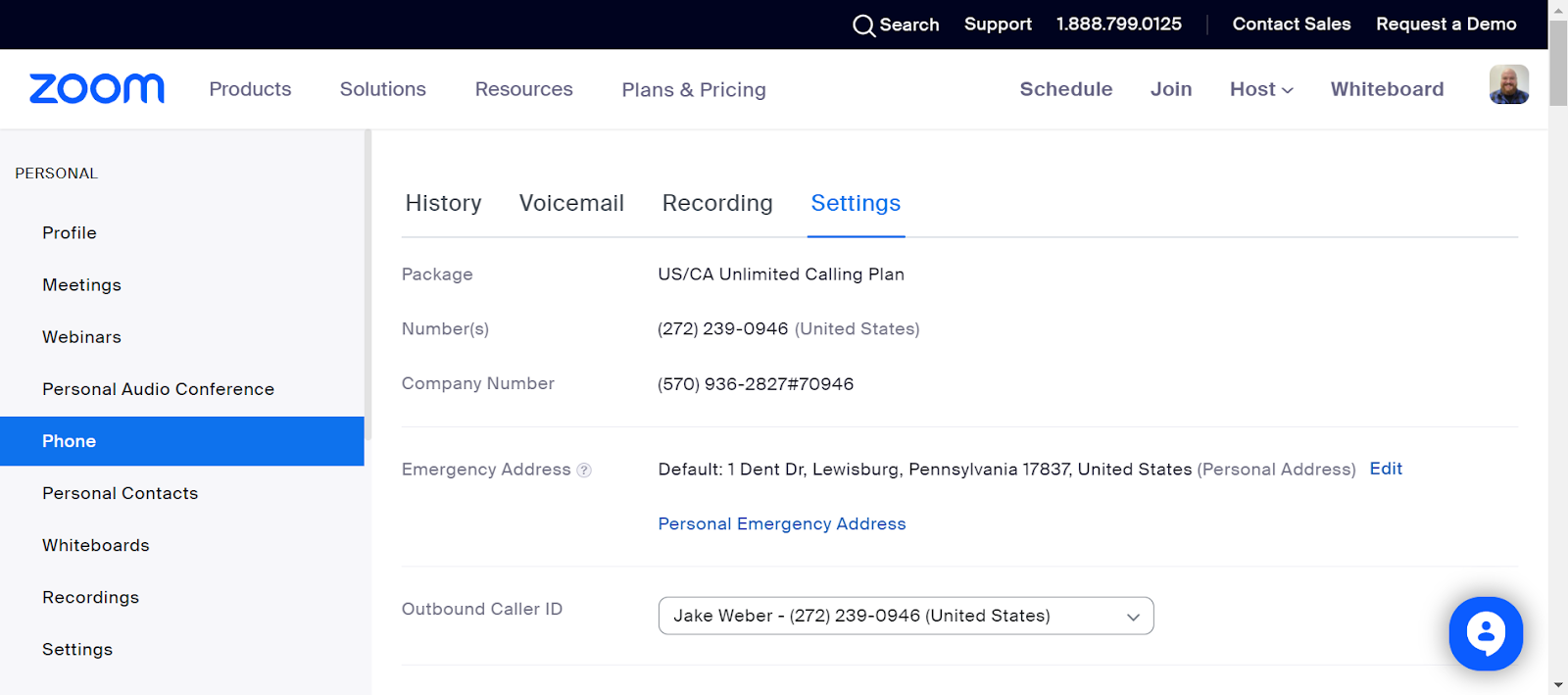Open the Outbound Caller ID dropdown
Viewport: 1568px width, 695px height.
tap(906, 616)
